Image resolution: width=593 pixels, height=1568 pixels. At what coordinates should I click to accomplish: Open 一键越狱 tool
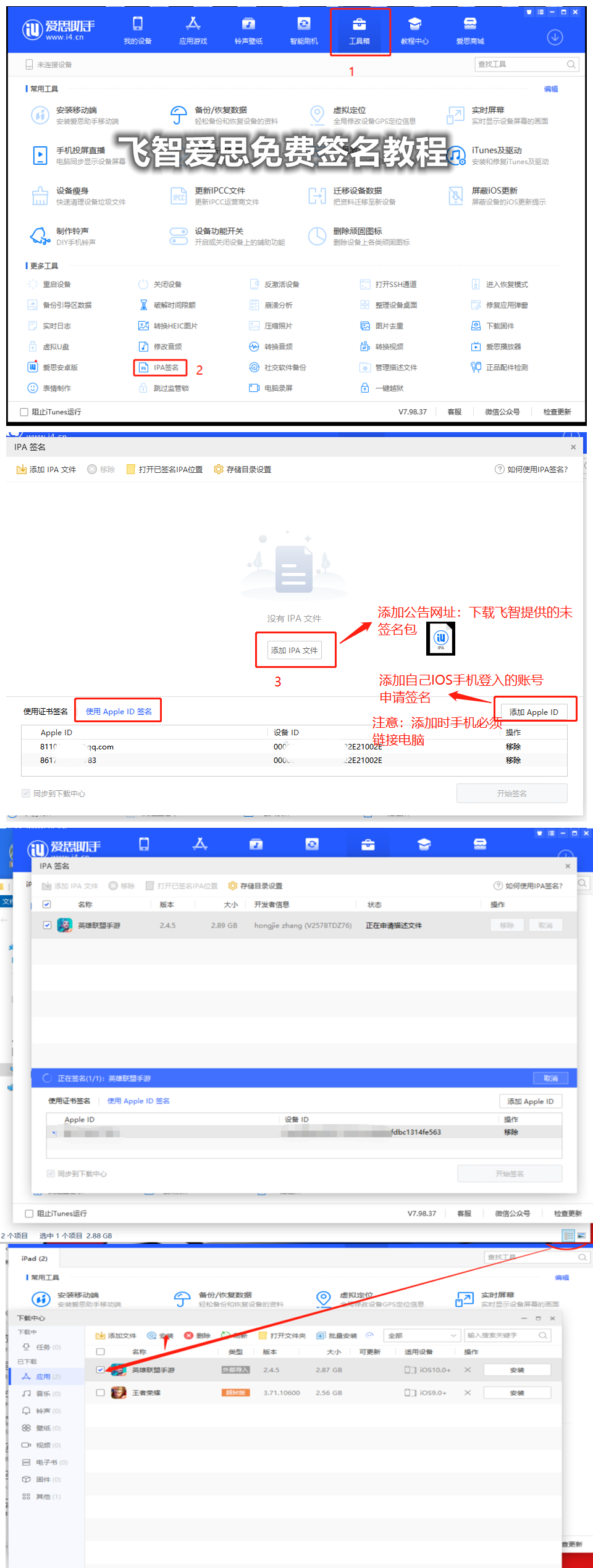(382, 388)
